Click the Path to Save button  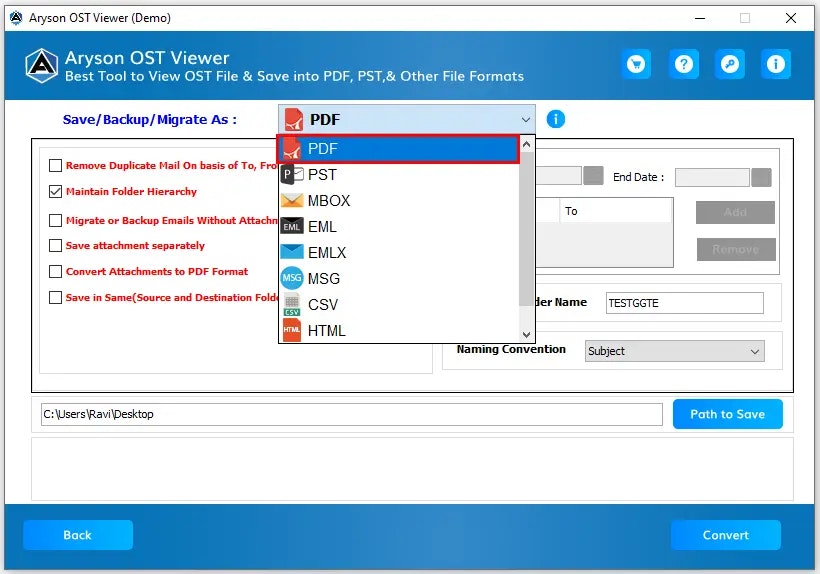[x=727, y=414]
